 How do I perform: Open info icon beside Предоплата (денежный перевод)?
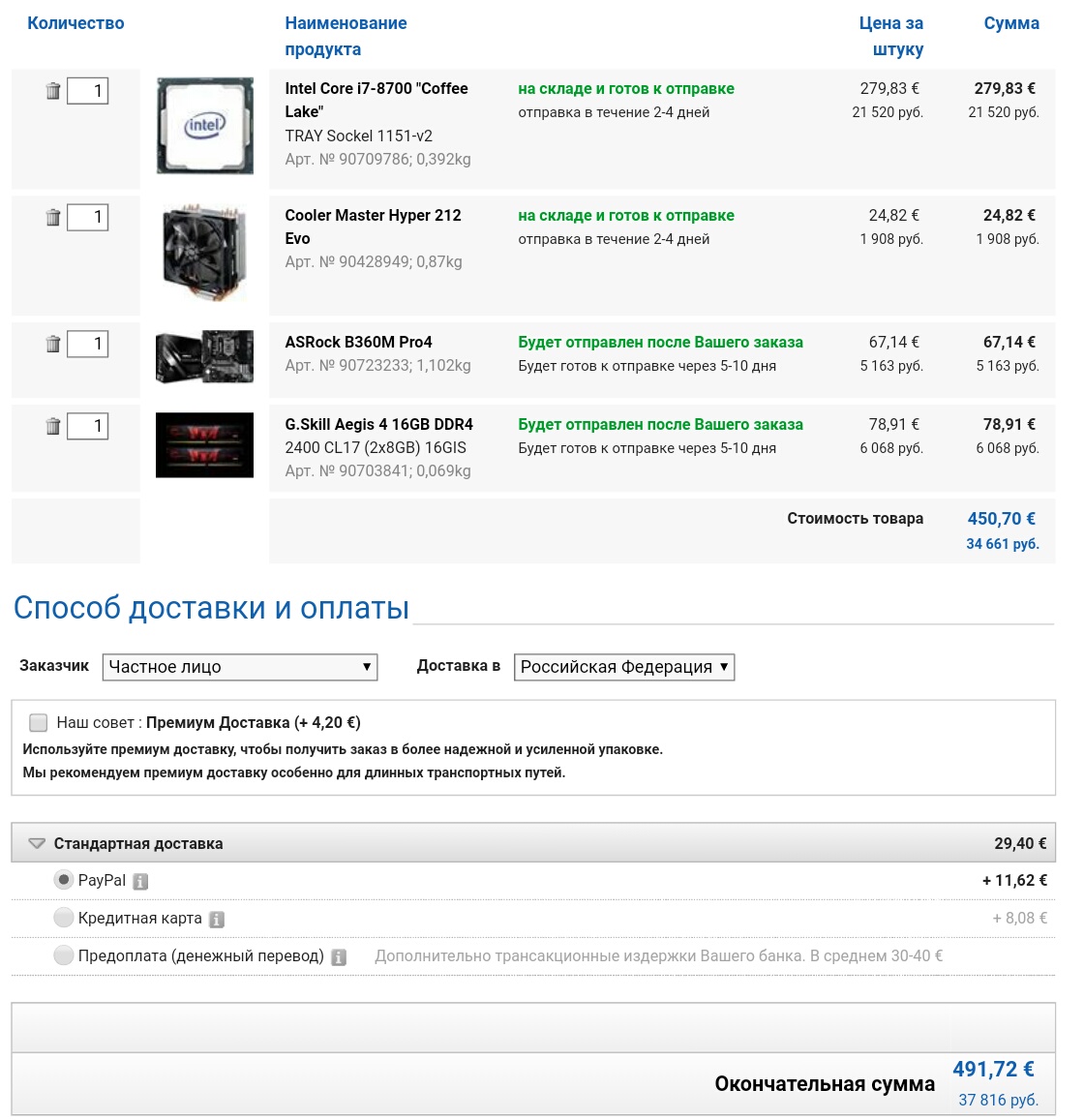[339, 957]
